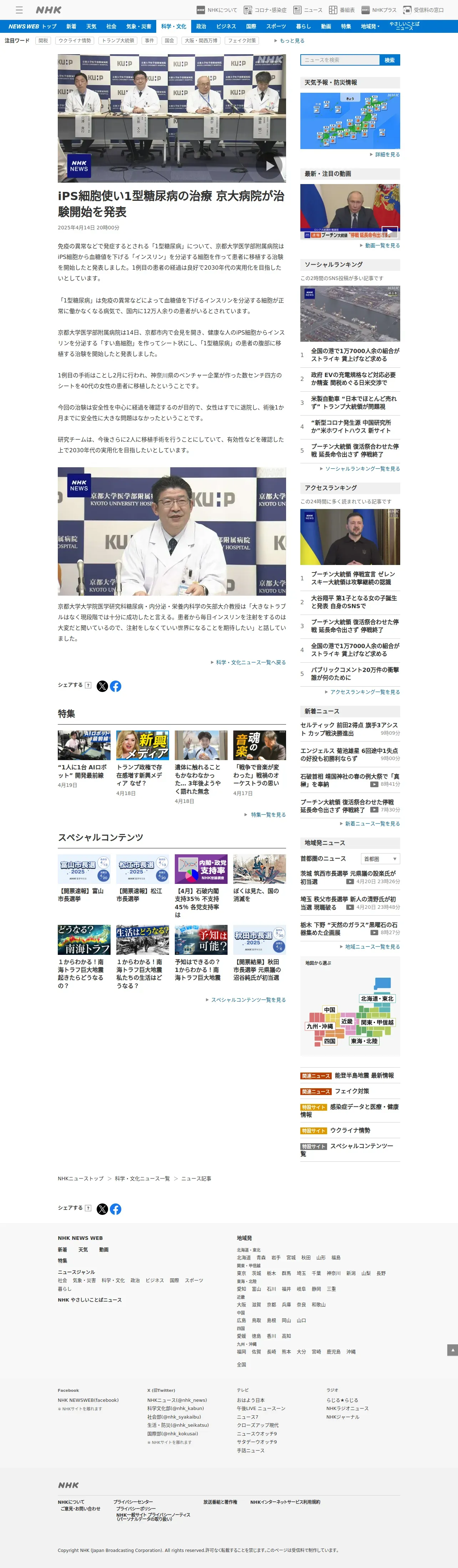Click the トランプ大統領 keyword tag
Viewport: 458px width, 1568px height.
tap(118, 41)
